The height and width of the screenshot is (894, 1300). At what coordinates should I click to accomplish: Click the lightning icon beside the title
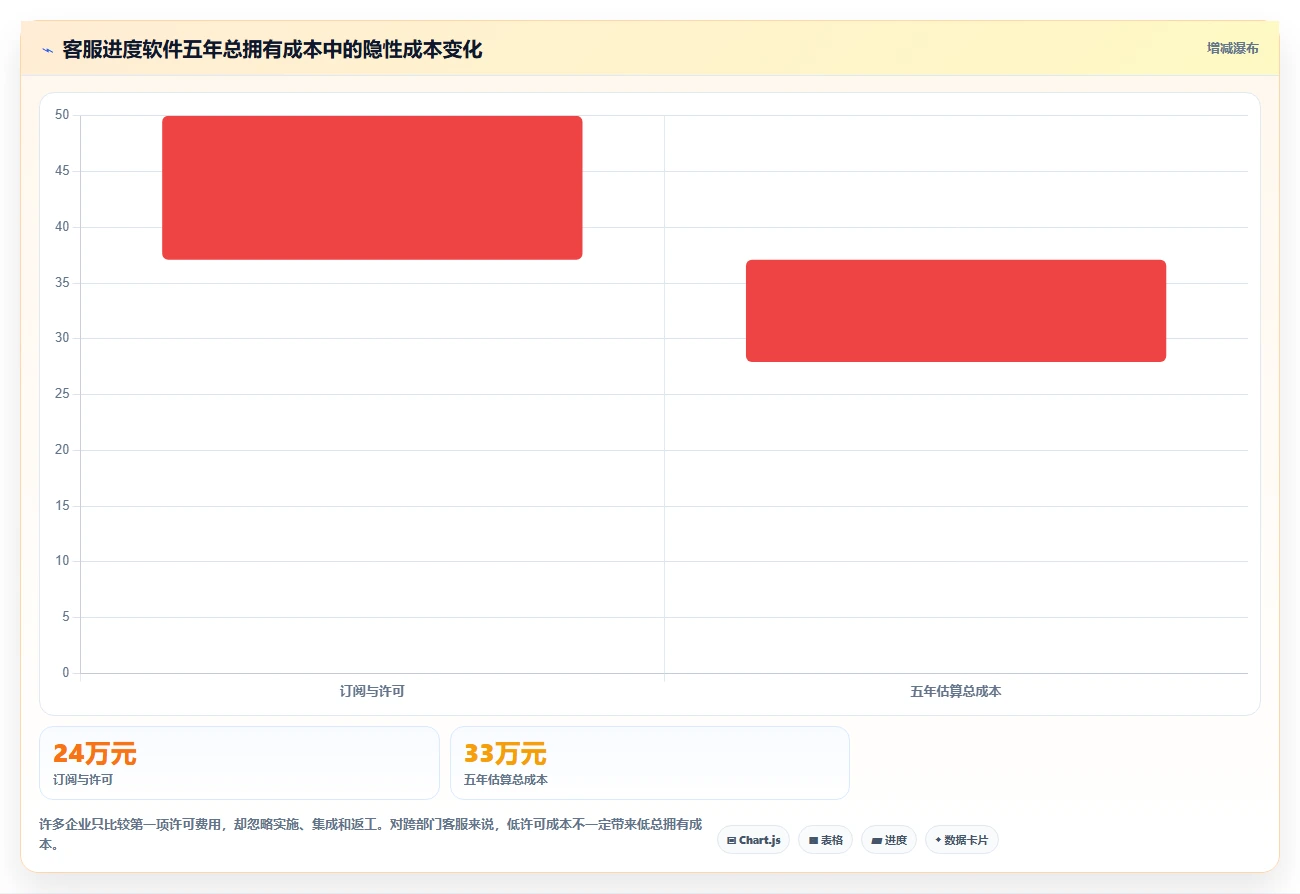point(47,50)
